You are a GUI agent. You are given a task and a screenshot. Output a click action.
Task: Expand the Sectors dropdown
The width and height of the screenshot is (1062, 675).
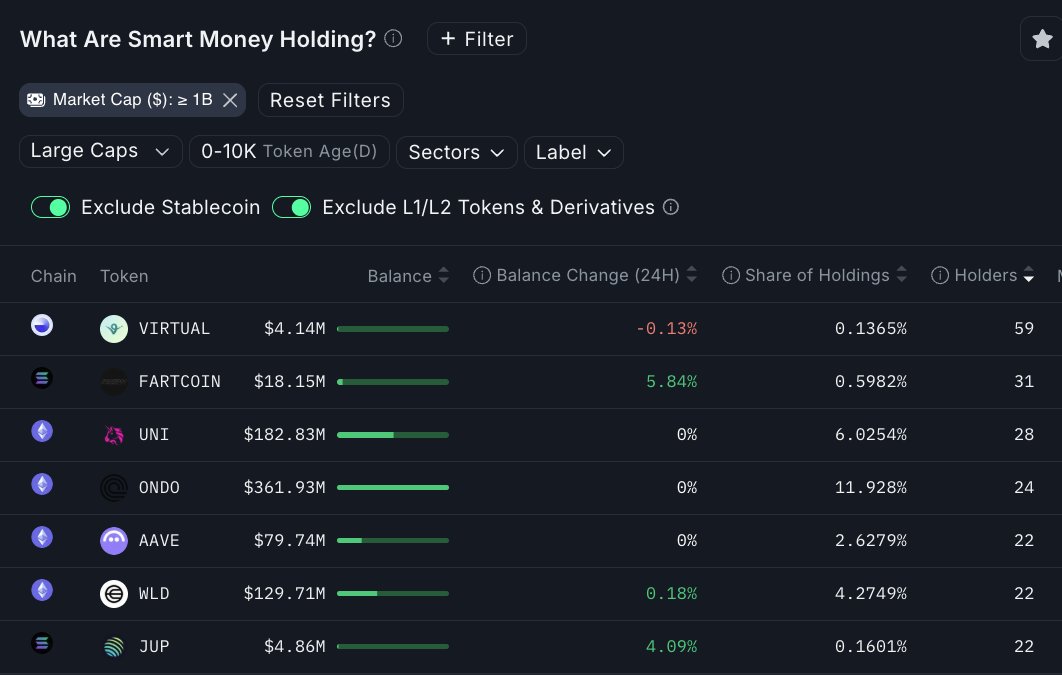tap(456, 152)
